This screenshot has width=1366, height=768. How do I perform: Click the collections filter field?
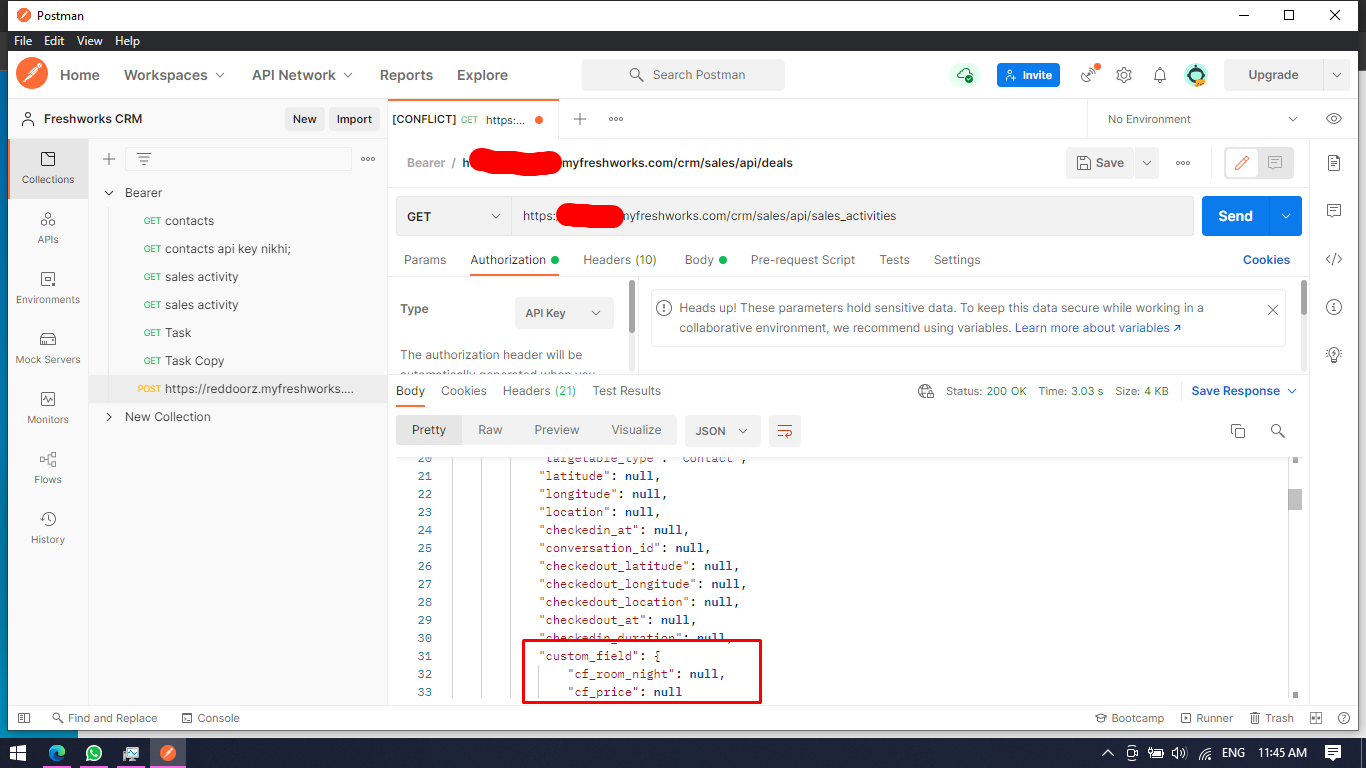click(x=238, y=159)
